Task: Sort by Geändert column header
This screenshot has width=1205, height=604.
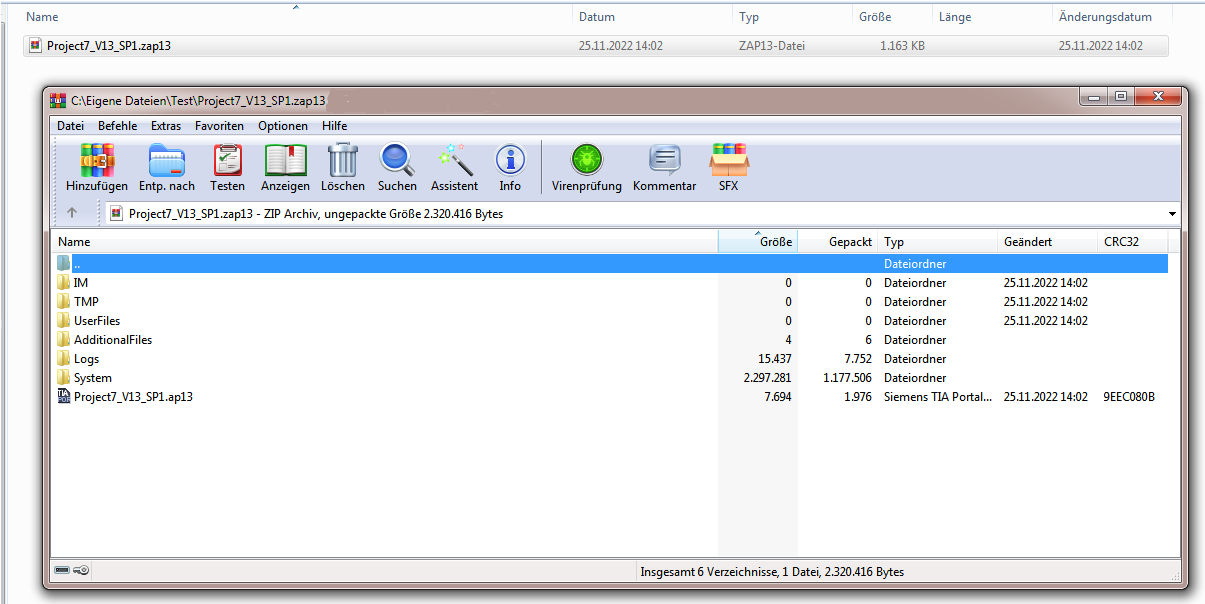Action: (x=1049, y=242)
